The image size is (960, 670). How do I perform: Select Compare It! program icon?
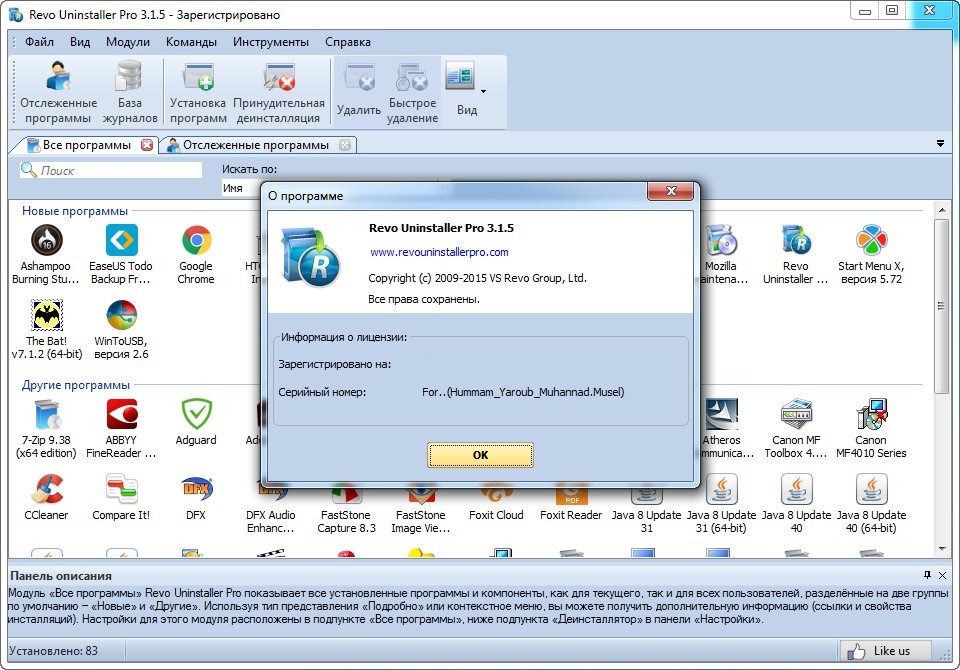pos(121,489)
